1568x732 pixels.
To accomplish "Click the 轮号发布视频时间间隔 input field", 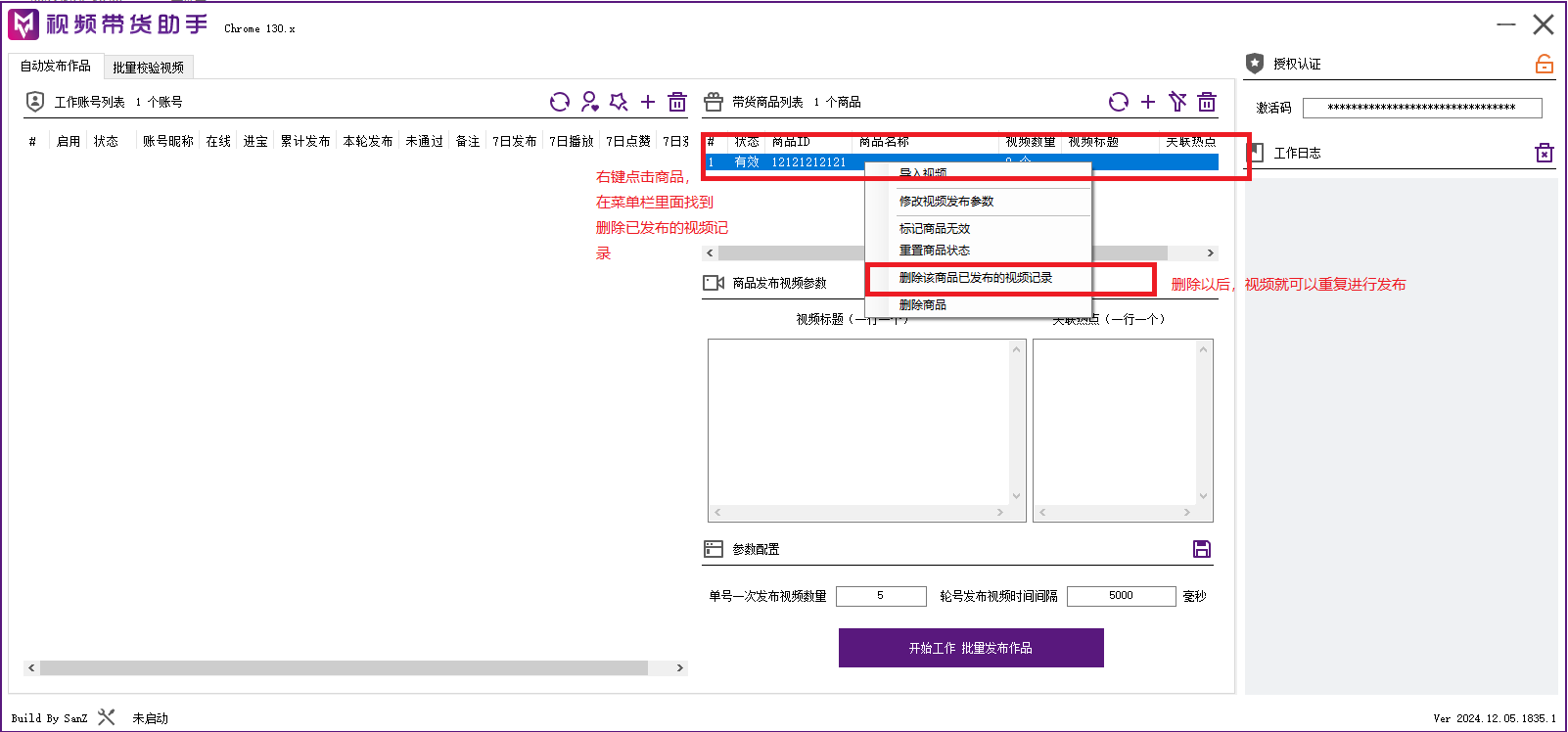I will pyautogui.click(x=1121, y=596).
